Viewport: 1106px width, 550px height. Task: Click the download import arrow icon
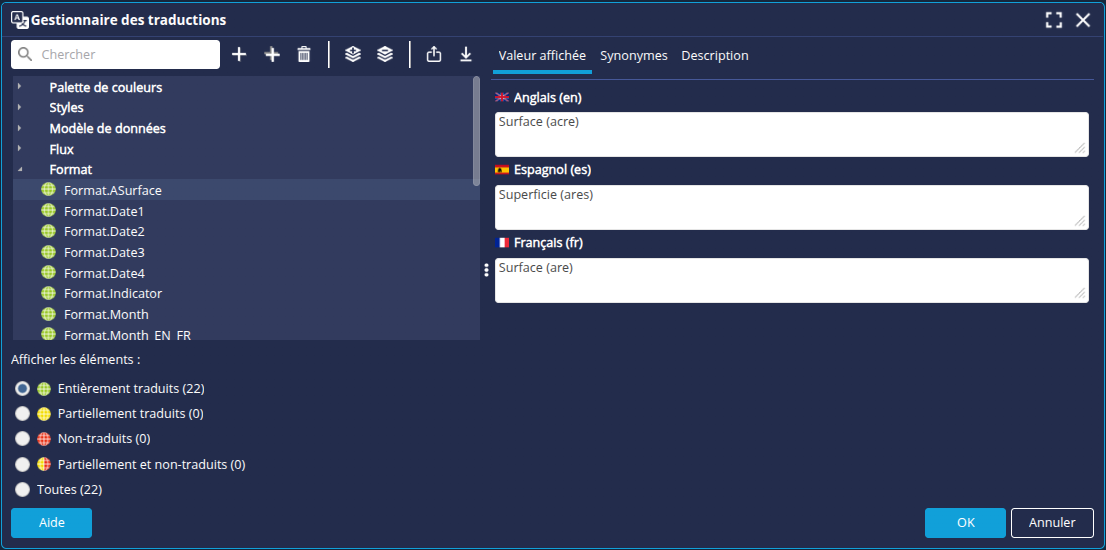coord(466,55)
